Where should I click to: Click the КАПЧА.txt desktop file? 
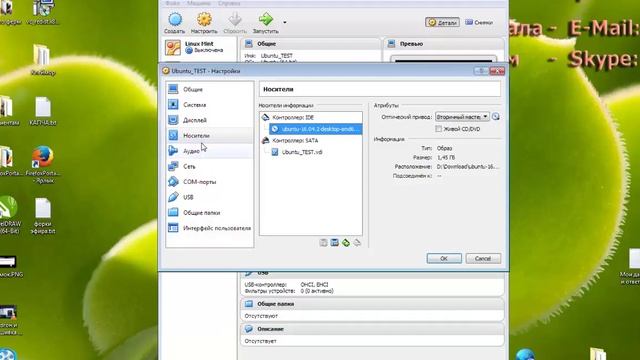[x=43, y=111]
